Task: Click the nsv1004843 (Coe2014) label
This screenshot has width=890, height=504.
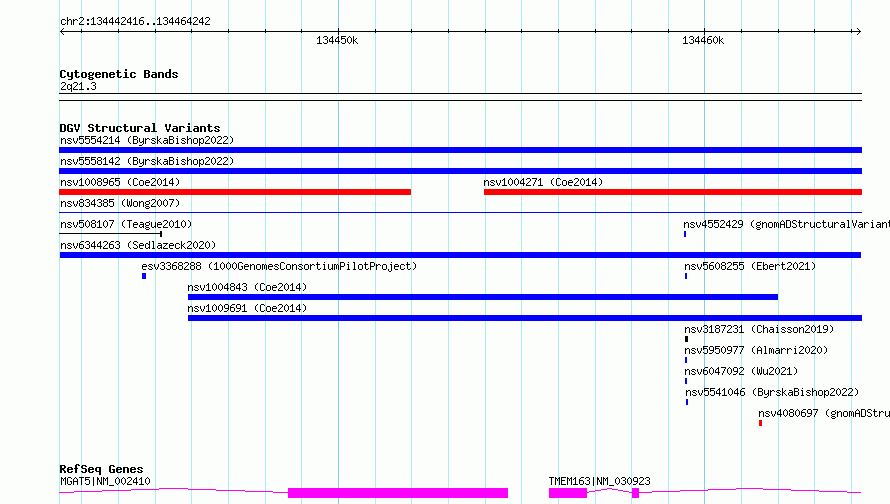Action: point(247,287)
